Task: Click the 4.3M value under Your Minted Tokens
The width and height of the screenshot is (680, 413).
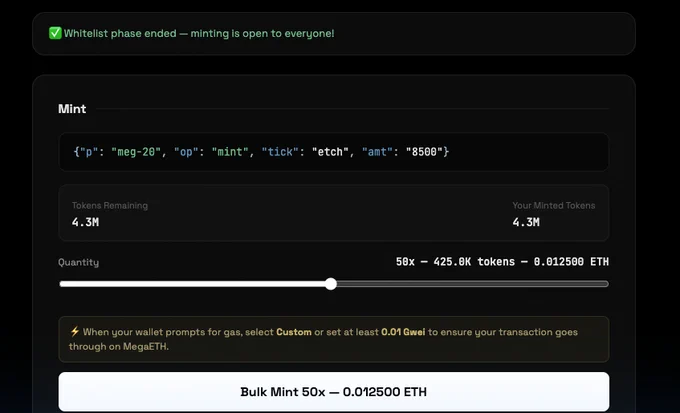Action: [526, 222]
